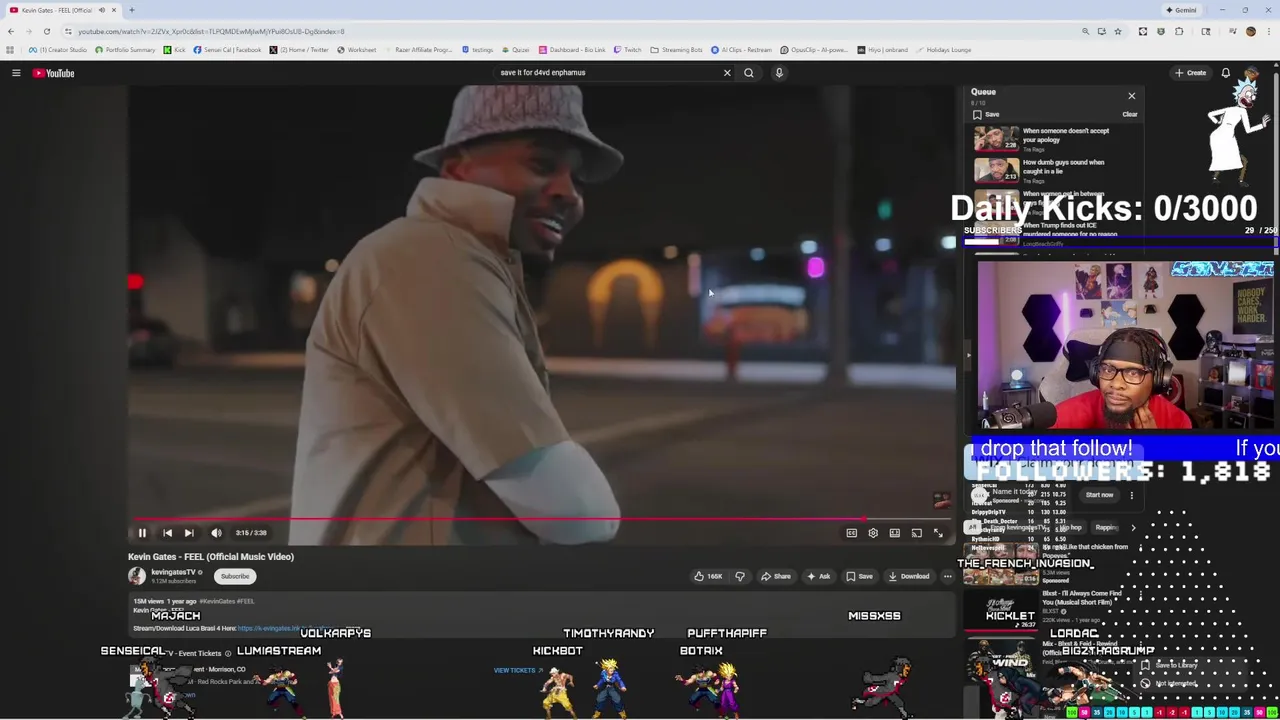The width and height of the screenshot is (1280, 720).
Task: Clear the search text with the X
Action: click(727, 73)
